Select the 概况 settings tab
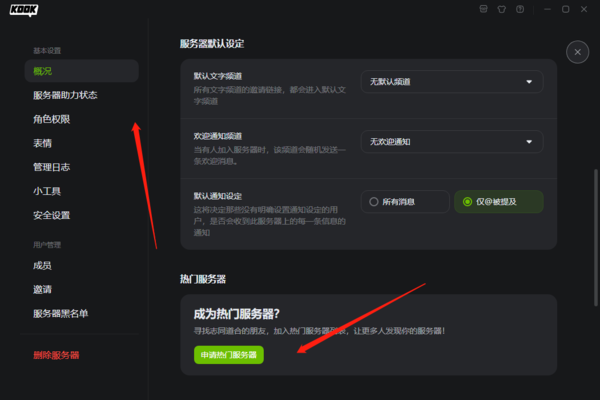Screen dimensions: 600x400 coord(82,71)
